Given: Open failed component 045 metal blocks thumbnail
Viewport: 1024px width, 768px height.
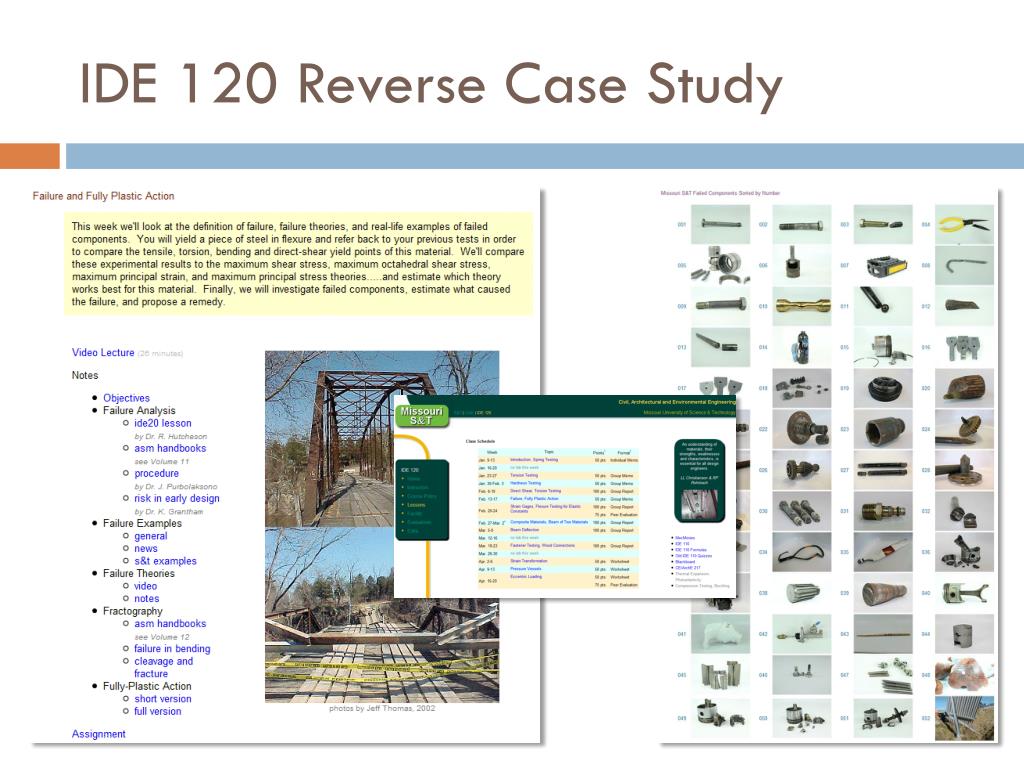Looking at the screenshot, I should (x=720, y=675).
